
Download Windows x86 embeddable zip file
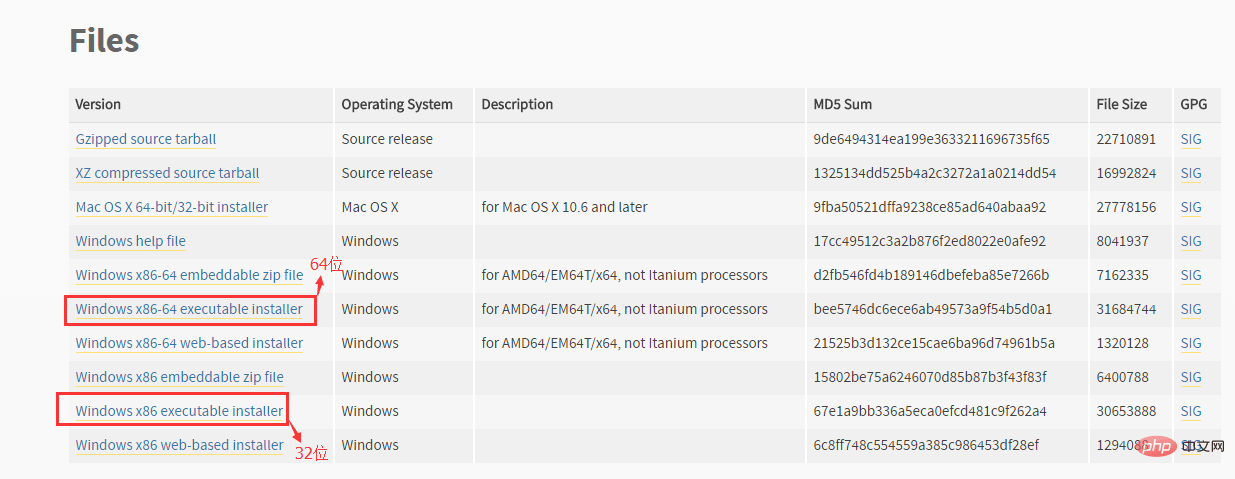click(x=180, y=377)
